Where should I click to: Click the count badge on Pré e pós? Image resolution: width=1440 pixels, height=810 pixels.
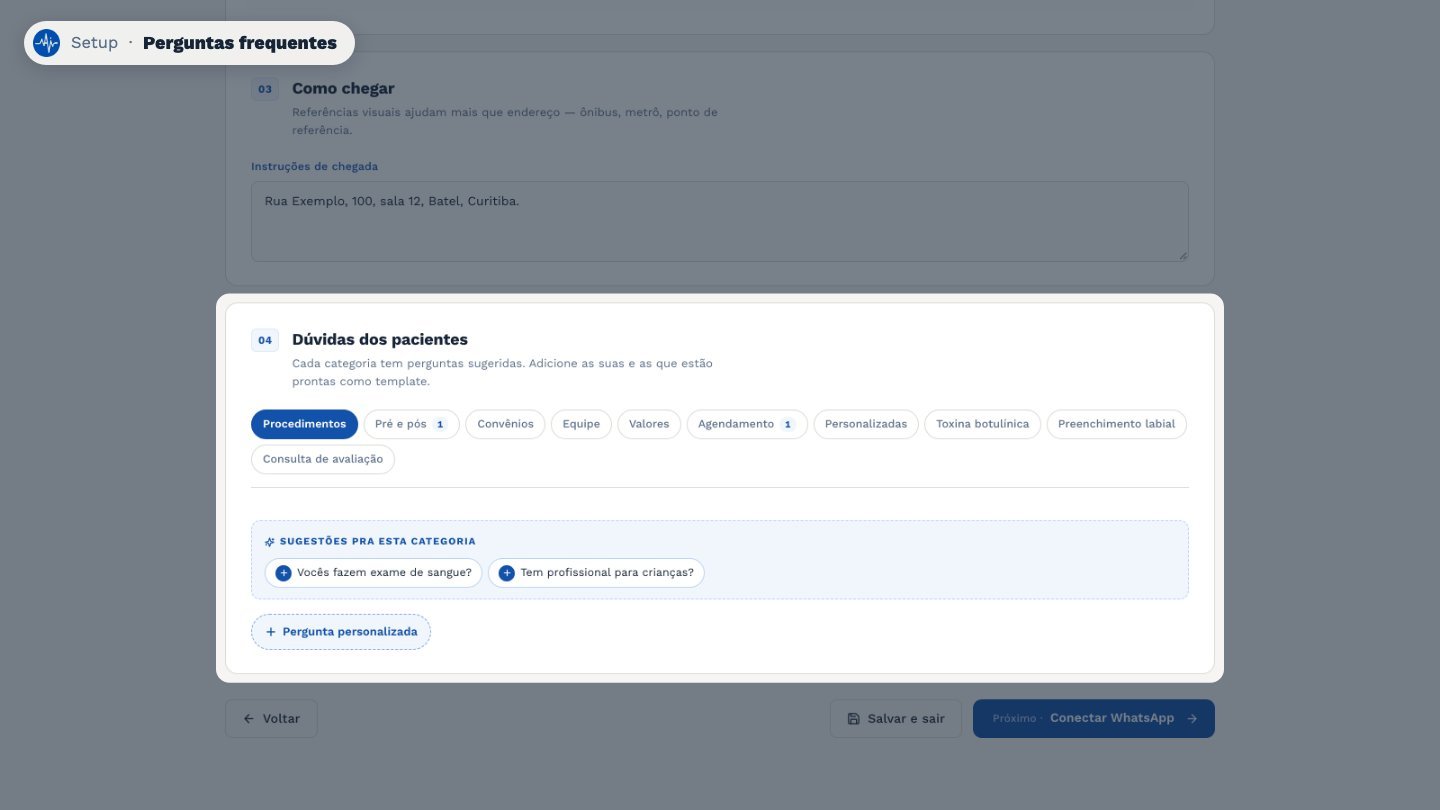point(440,424)
